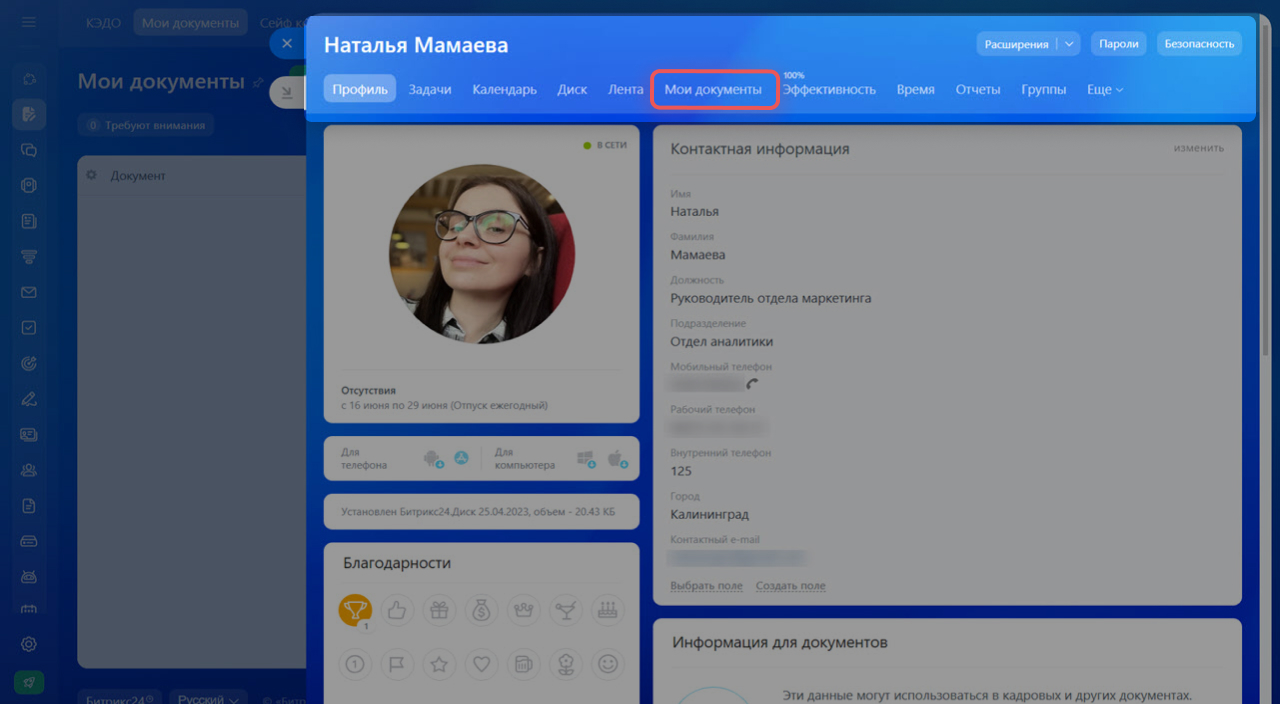Switch to the Время tab
The width and height of the screenshot is (1280, 704).
(915, 89)
